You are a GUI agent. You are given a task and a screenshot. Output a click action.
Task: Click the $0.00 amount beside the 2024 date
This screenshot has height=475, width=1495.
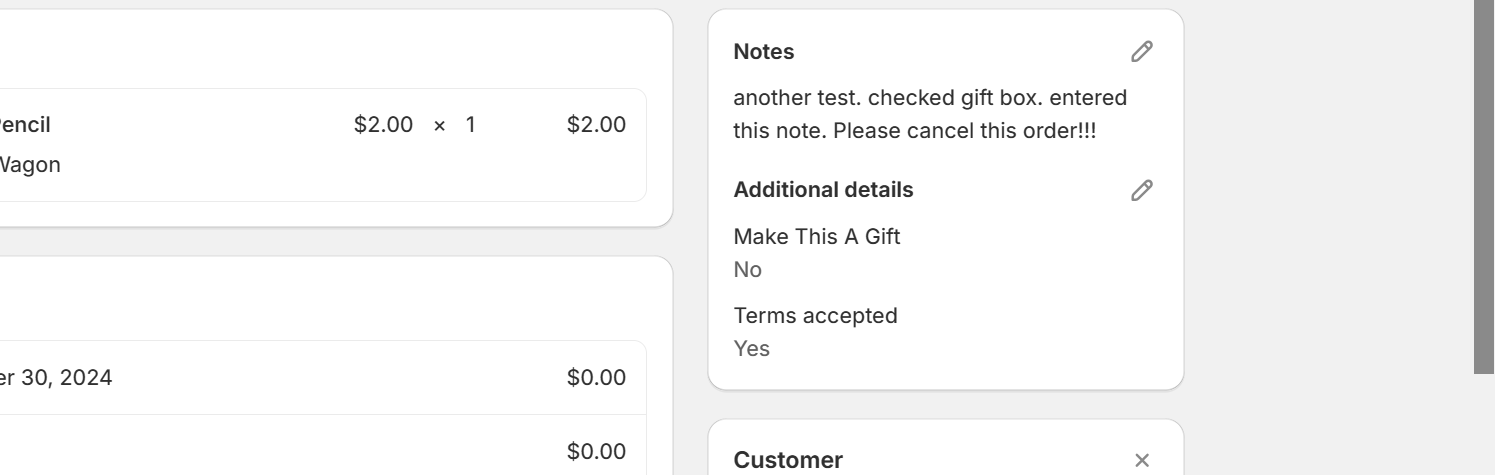click(596, 378)
